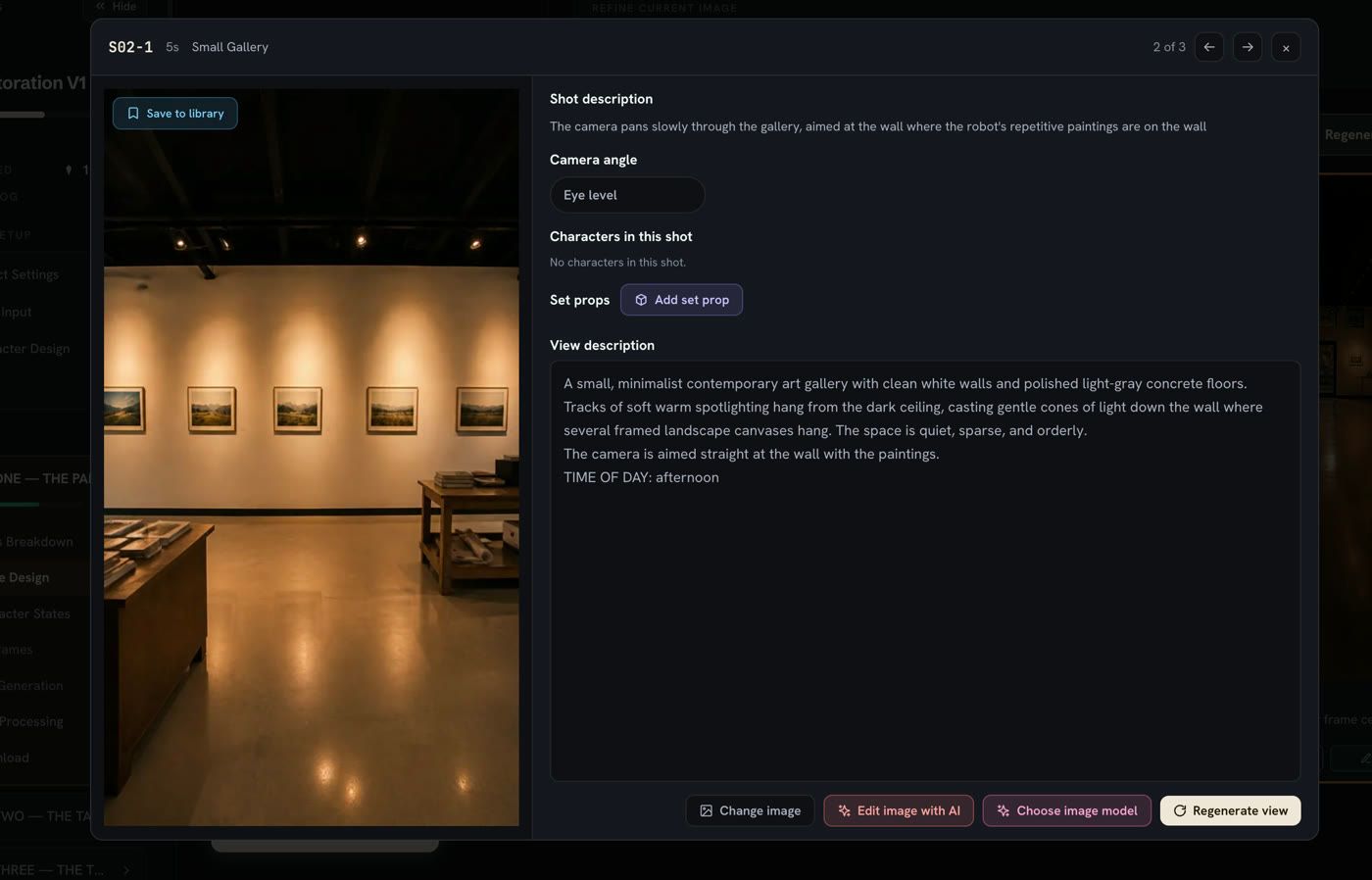This screenshot has height=880, width=1372.
Task: Click the Small Gallery location label
Action: [230, 47]
